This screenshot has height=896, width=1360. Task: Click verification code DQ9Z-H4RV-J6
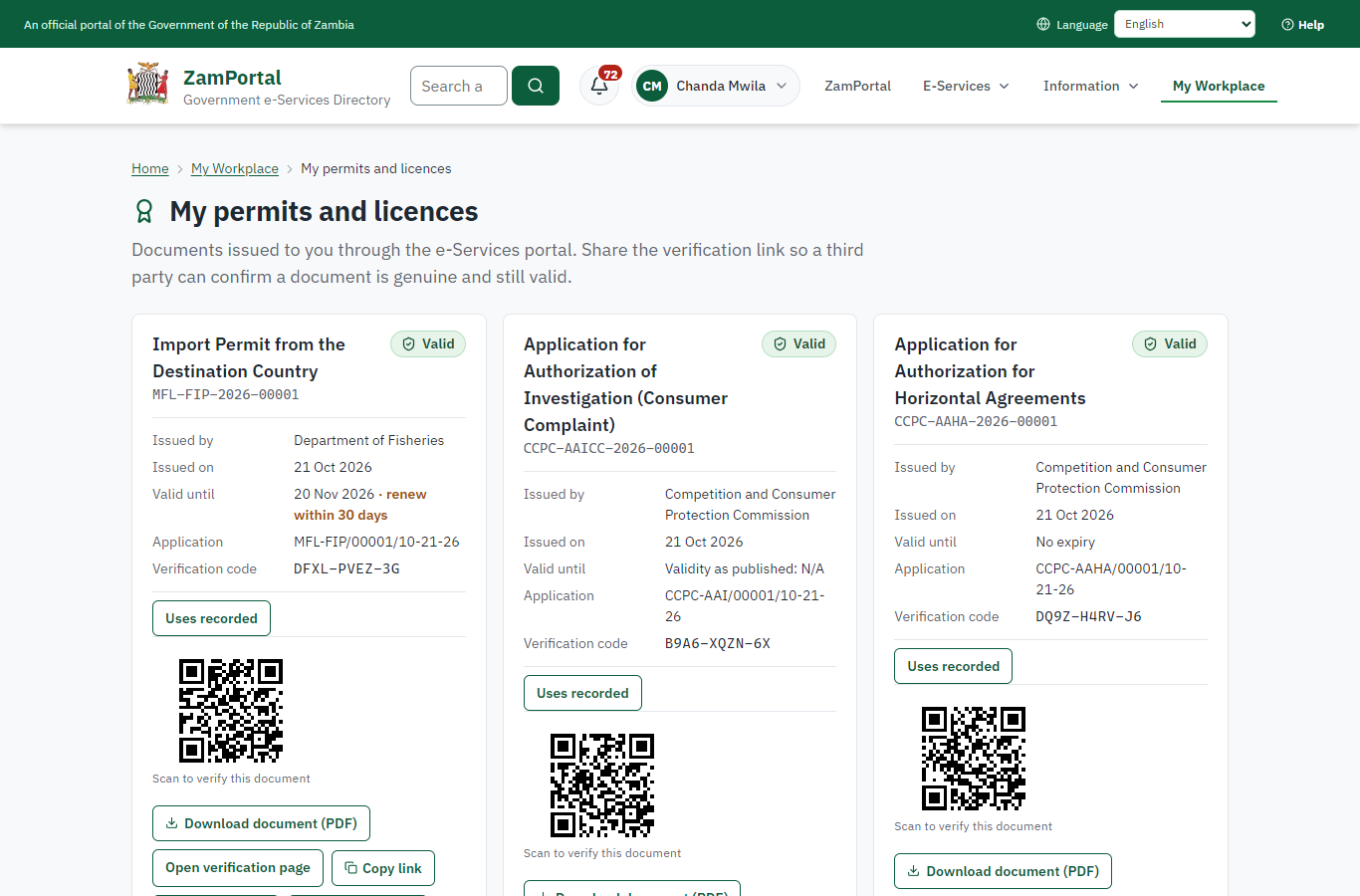(1088, 616)
